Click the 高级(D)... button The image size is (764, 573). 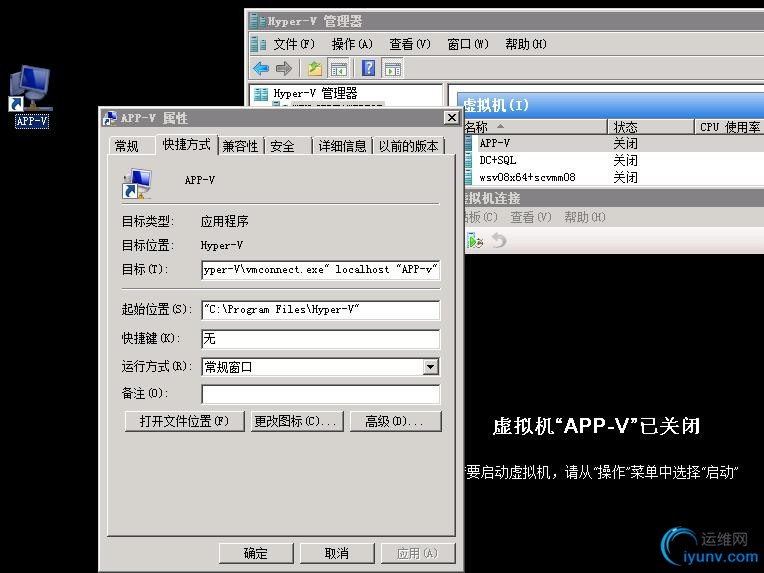396,421
